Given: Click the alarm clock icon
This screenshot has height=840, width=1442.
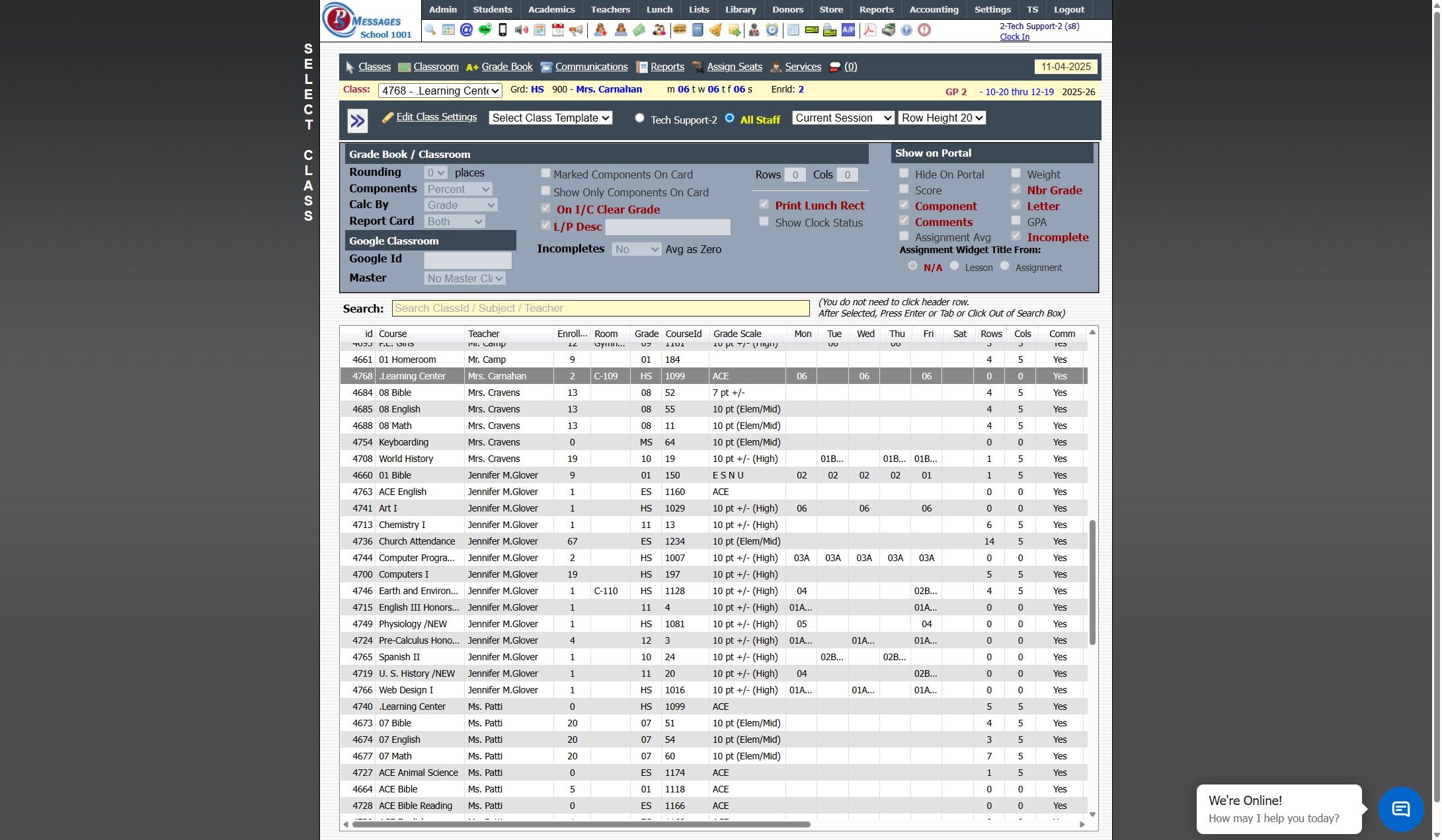Looking at the screenshot, I should coord(772,30).
